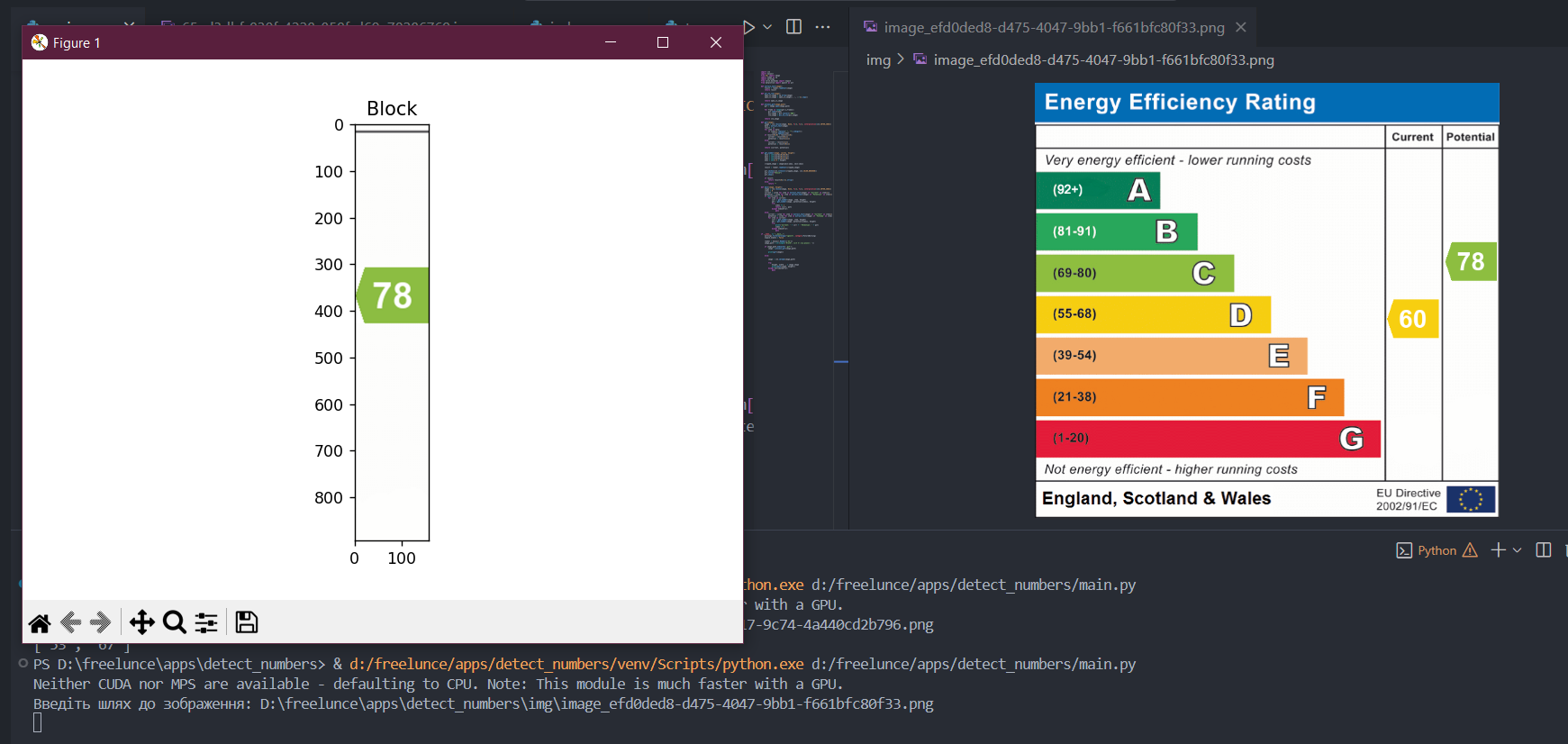Go back to previous plot view
This screenshot has height=744, width=1568.
pos(70,622)
